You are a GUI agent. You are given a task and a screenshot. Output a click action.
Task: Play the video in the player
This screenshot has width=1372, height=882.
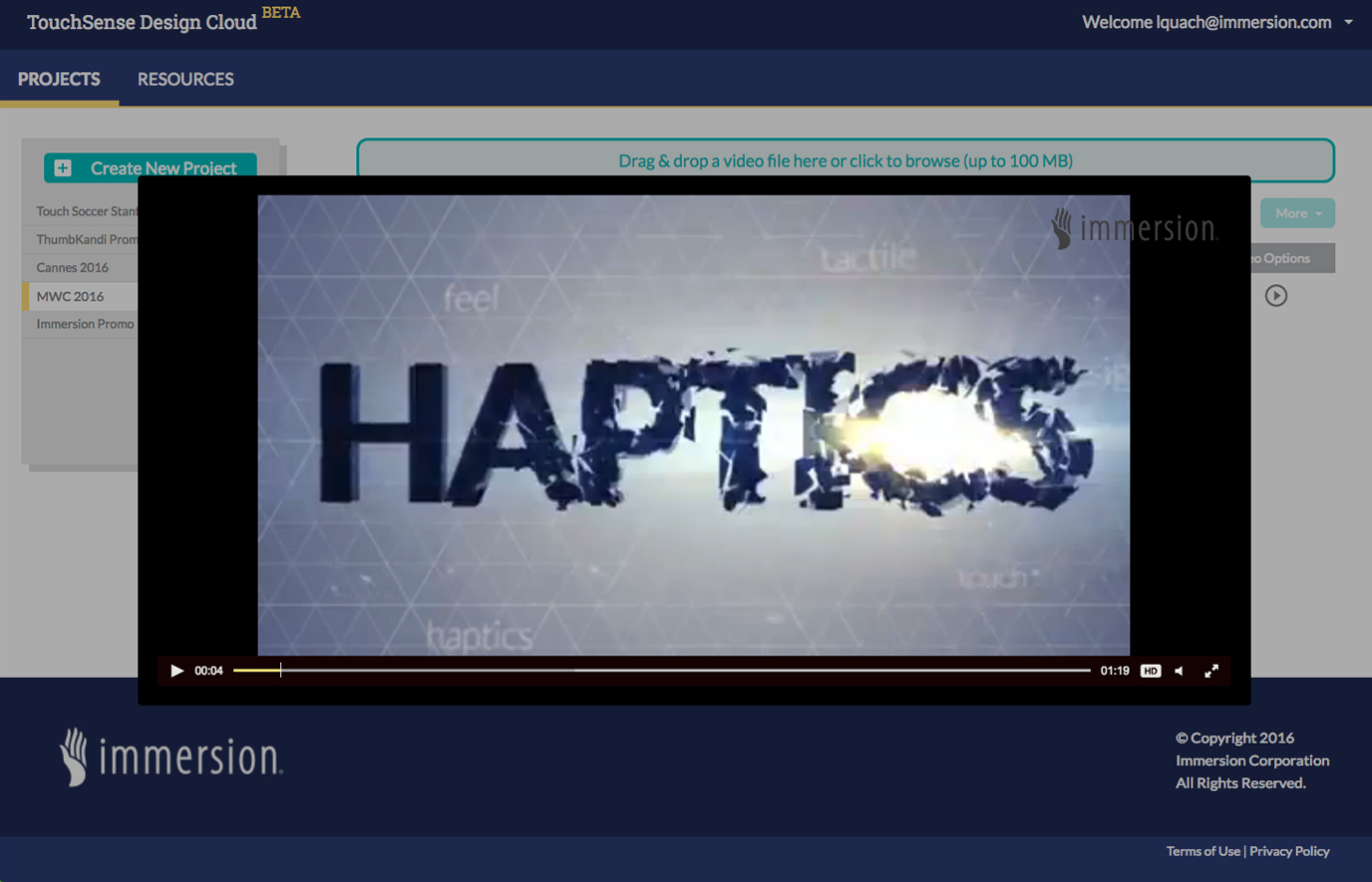[176, 671]
